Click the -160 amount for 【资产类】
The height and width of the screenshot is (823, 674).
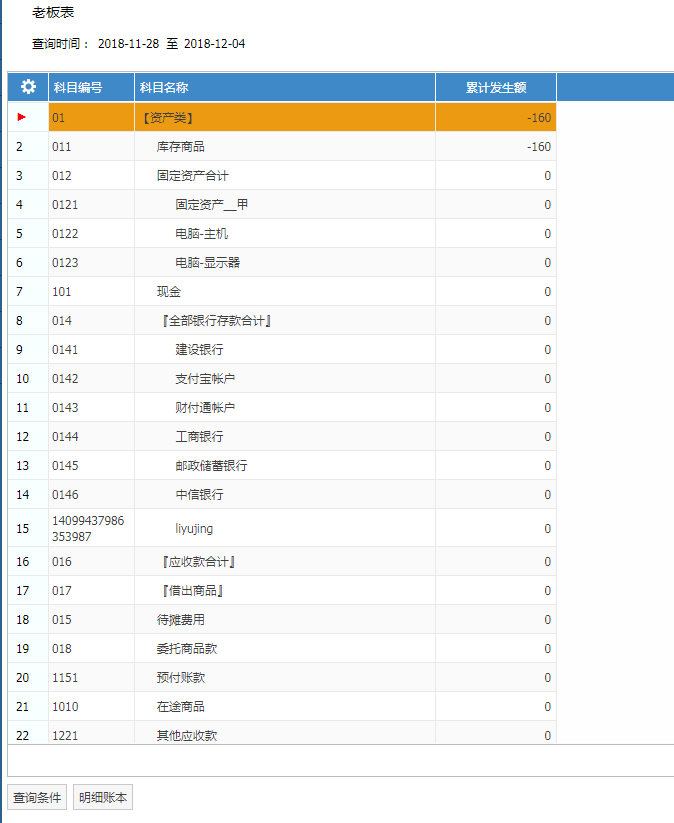(539, 118)
